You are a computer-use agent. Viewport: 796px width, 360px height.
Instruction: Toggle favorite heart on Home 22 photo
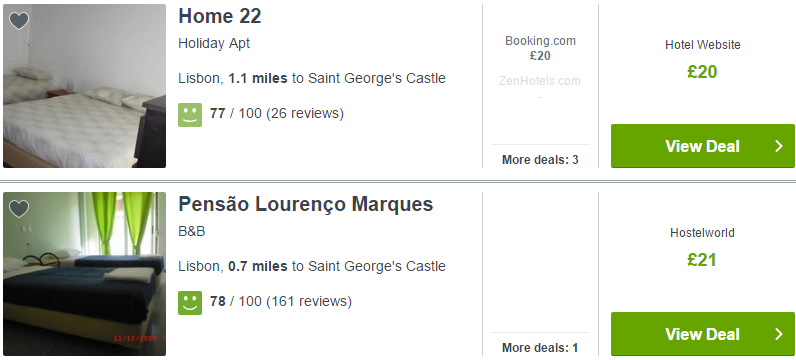(x=19, y=21)
